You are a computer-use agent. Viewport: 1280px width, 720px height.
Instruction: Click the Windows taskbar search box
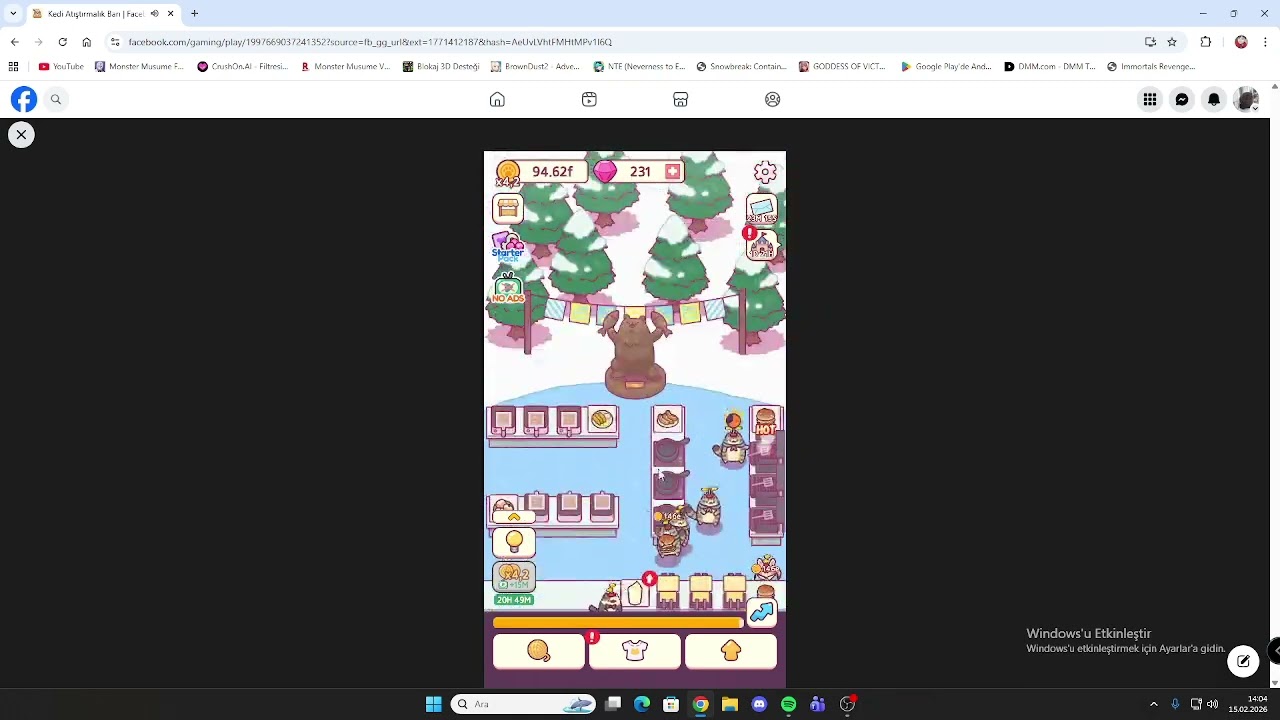click(525, 704)
